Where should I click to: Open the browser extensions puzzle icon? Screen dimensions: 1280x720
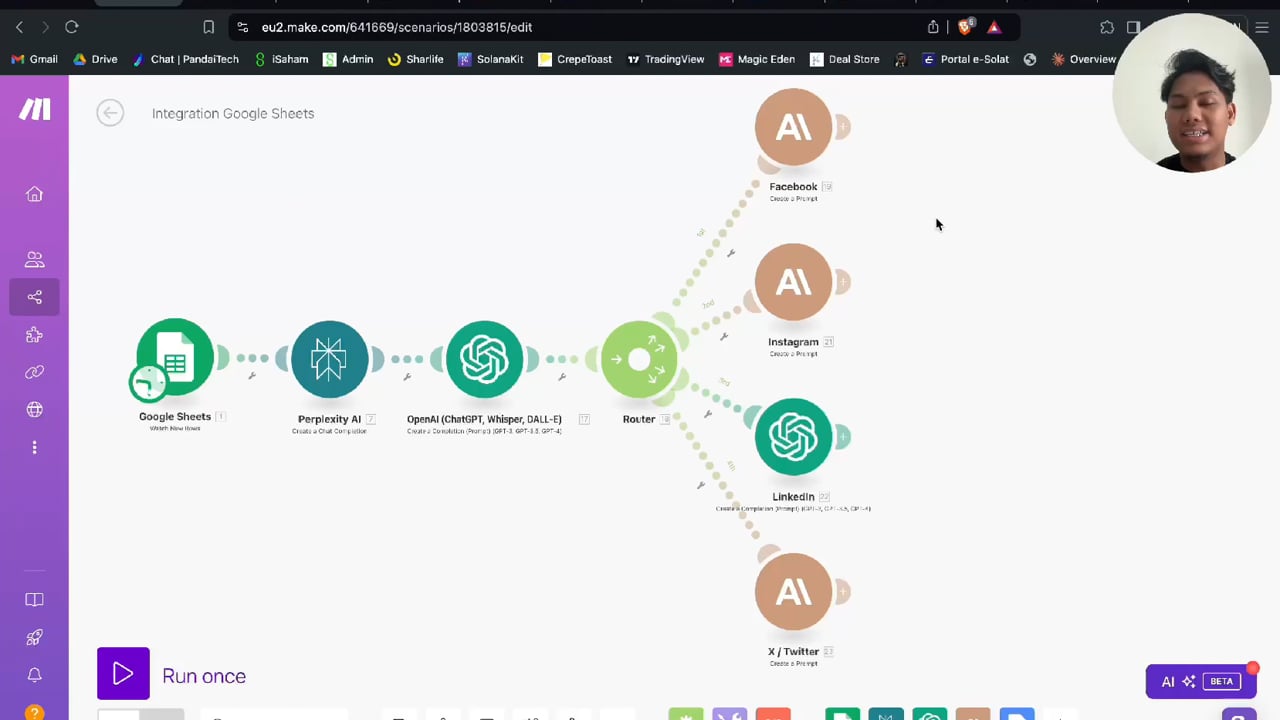click(1107, 27)
